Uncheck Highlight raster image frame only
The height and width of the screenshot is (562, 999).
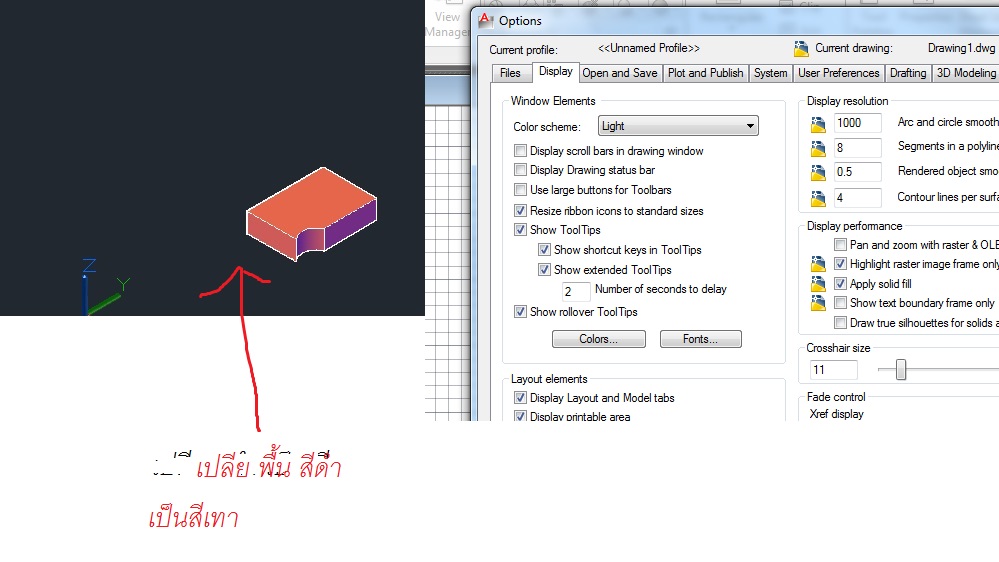pos(840,264)
